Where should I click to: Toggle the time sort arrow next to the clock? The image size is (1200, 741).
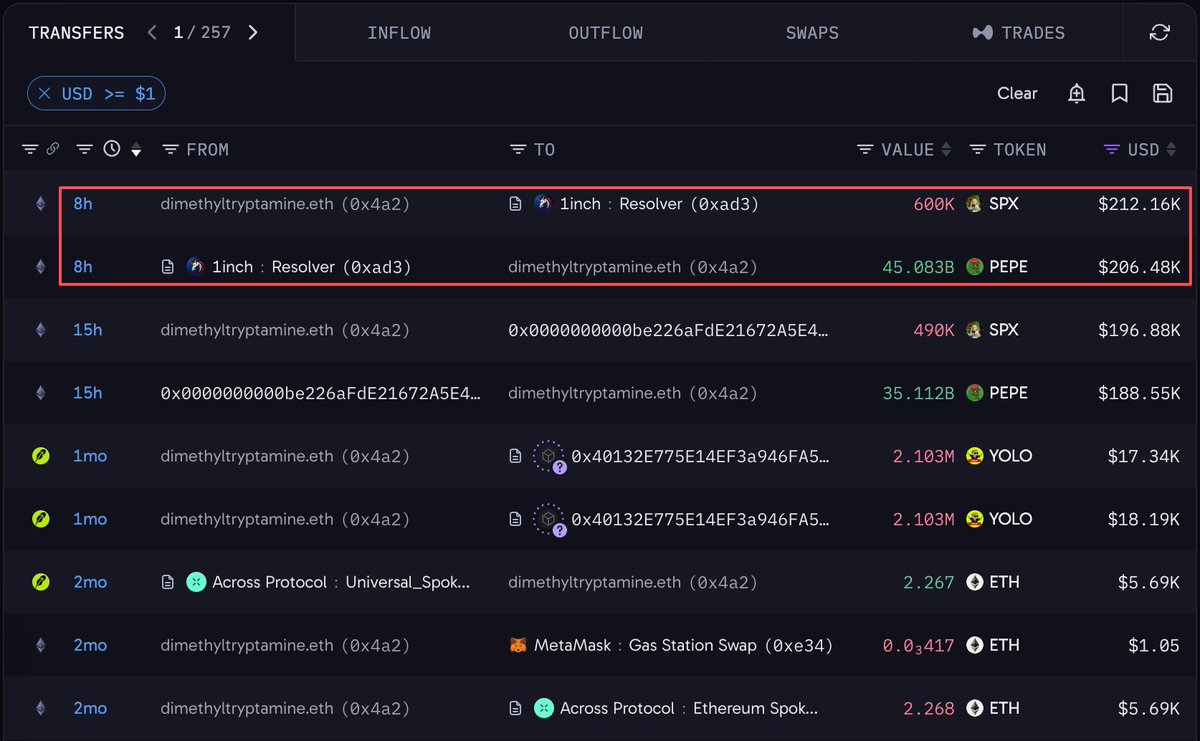coord(136,150)
